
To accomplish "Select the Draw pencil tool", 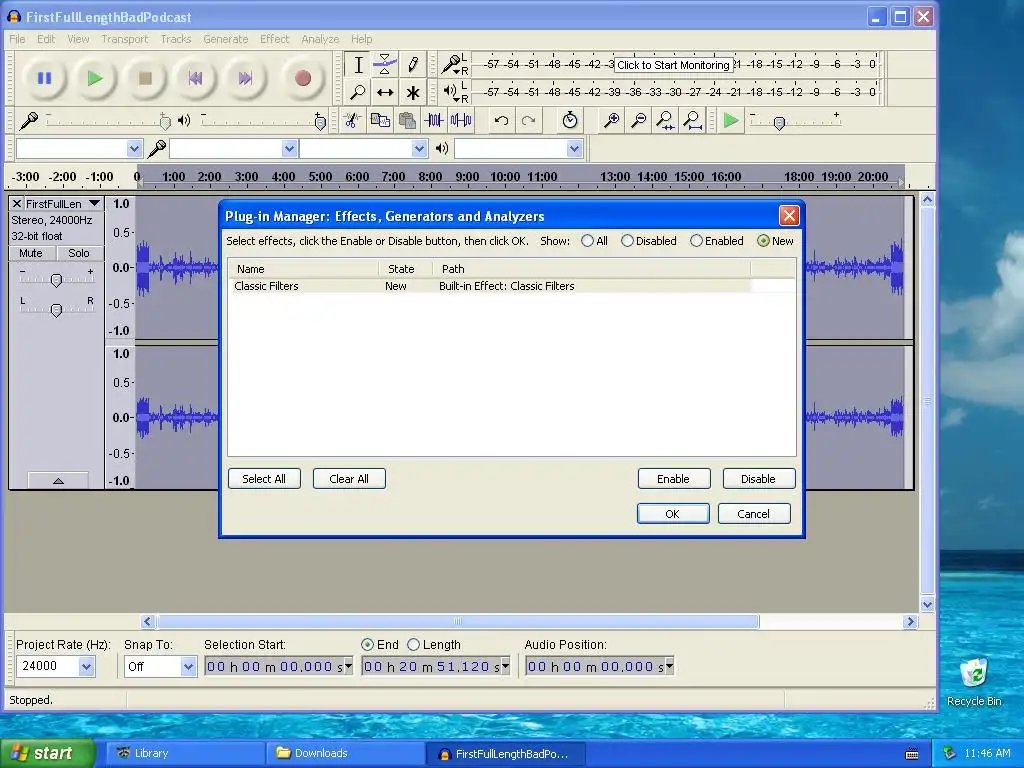I will tap(413, 65).
